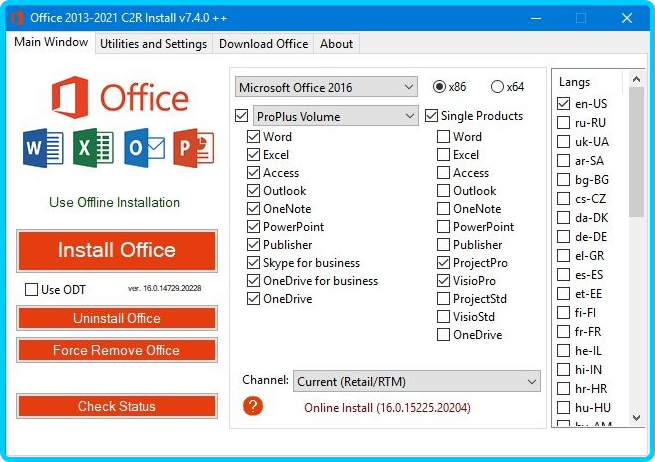The height and width of the screenshot is (462, 655).
Task: Check the es-ES language
Action: click(x=564, y=274)
